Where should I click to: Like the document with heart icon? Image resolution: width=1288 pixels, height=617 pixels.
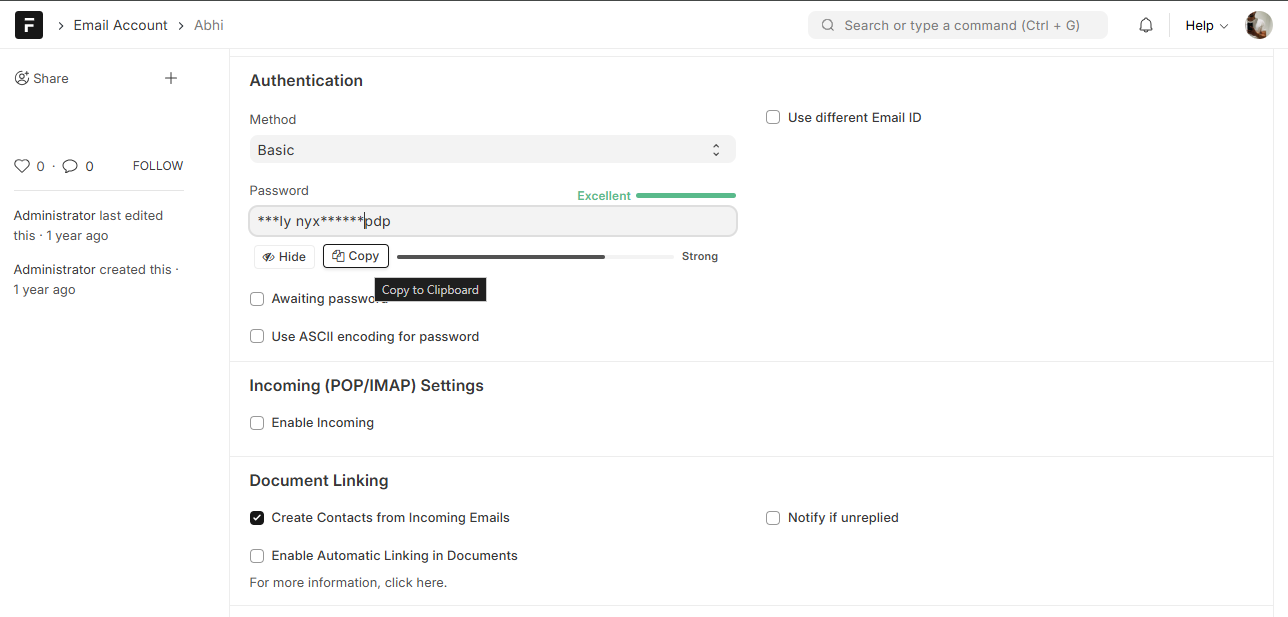[22, 166]
